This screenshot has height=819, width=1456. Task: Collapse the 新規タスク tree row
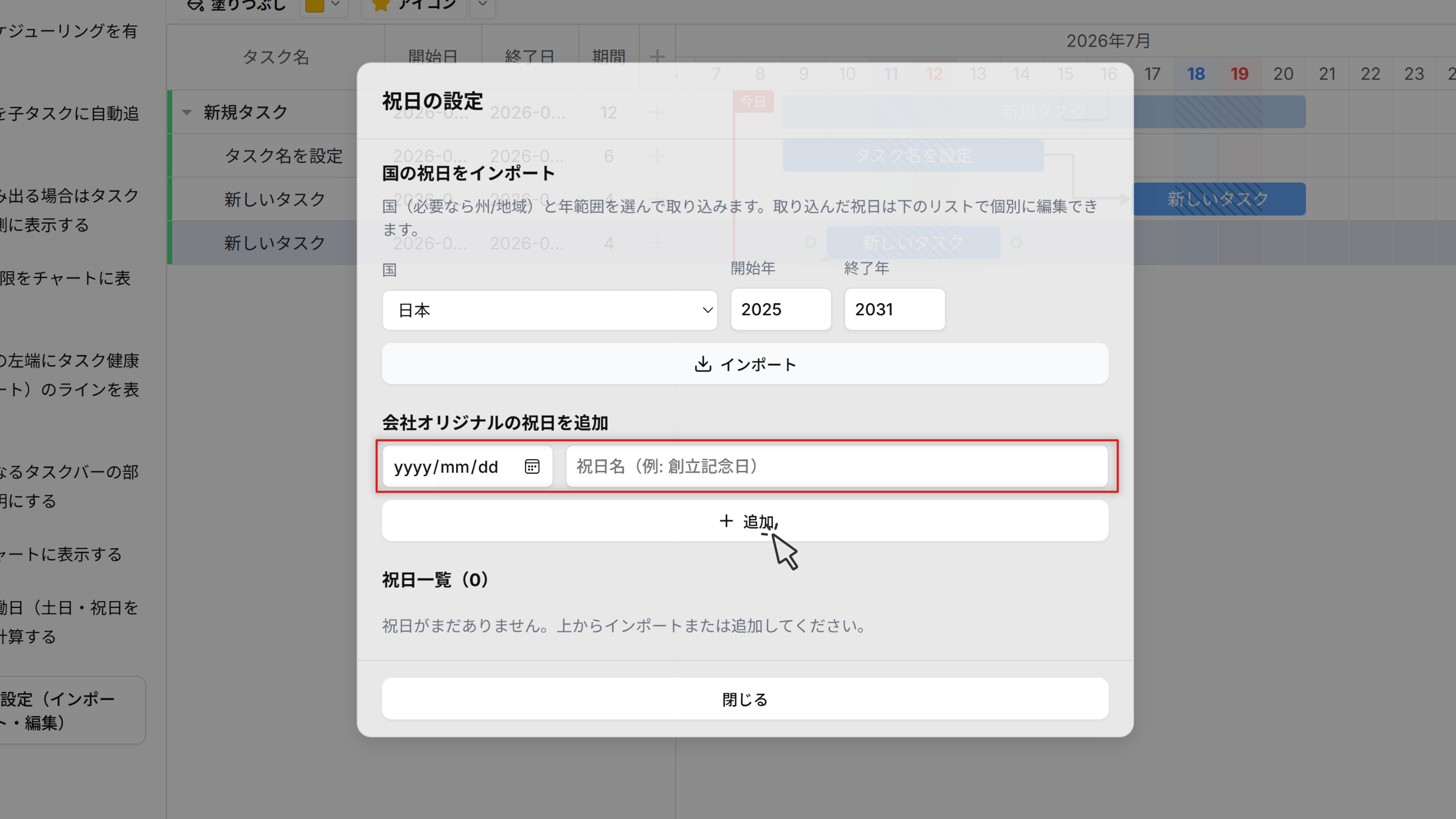tap(187, 112)
